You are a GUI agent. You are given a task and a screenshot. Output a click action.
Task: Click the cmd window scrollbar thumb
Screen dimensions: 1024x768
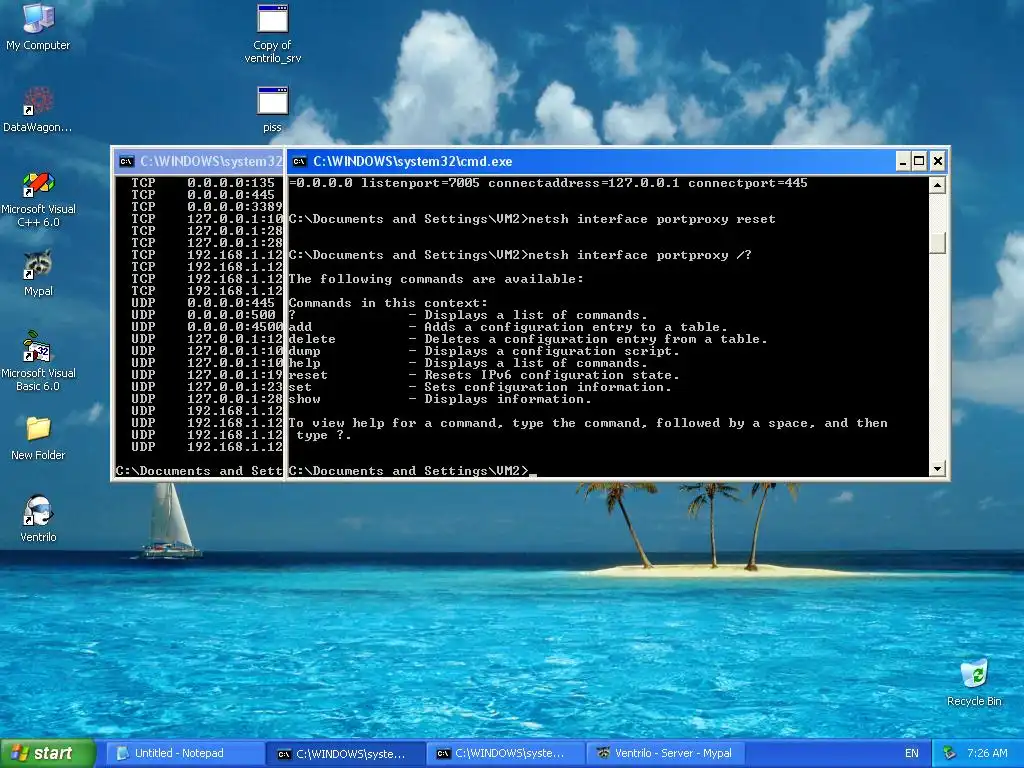point(937,243)
